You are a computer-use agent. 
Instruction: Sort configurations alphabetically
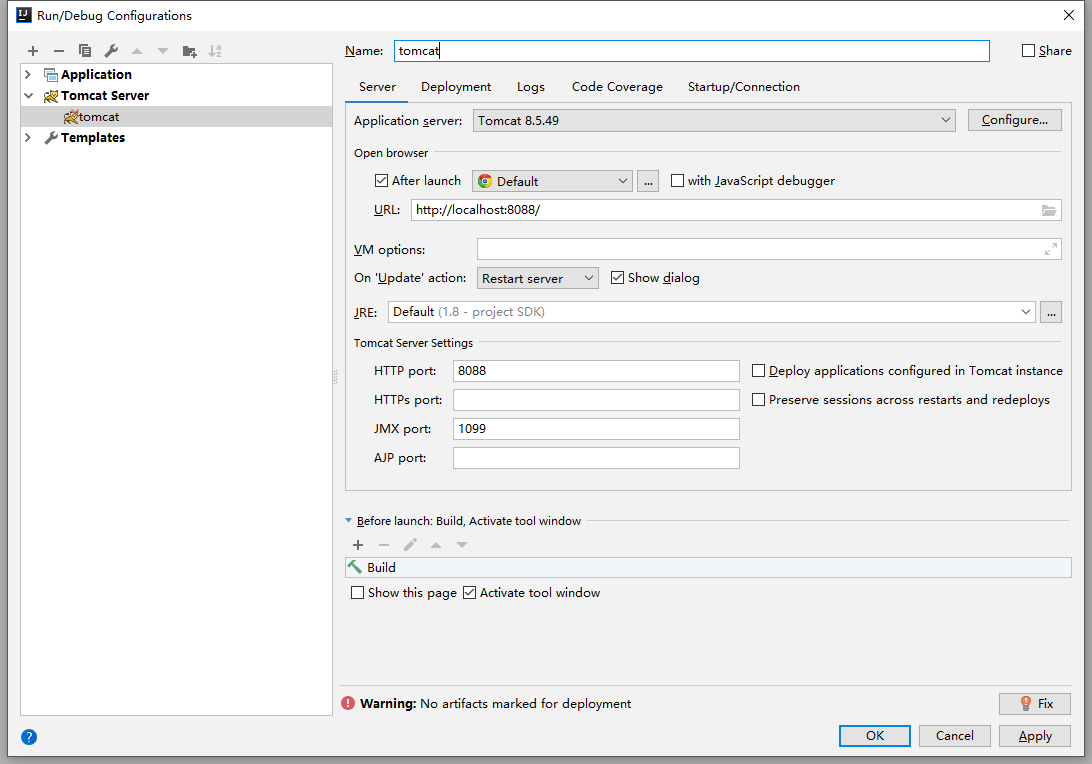(215, 51)
